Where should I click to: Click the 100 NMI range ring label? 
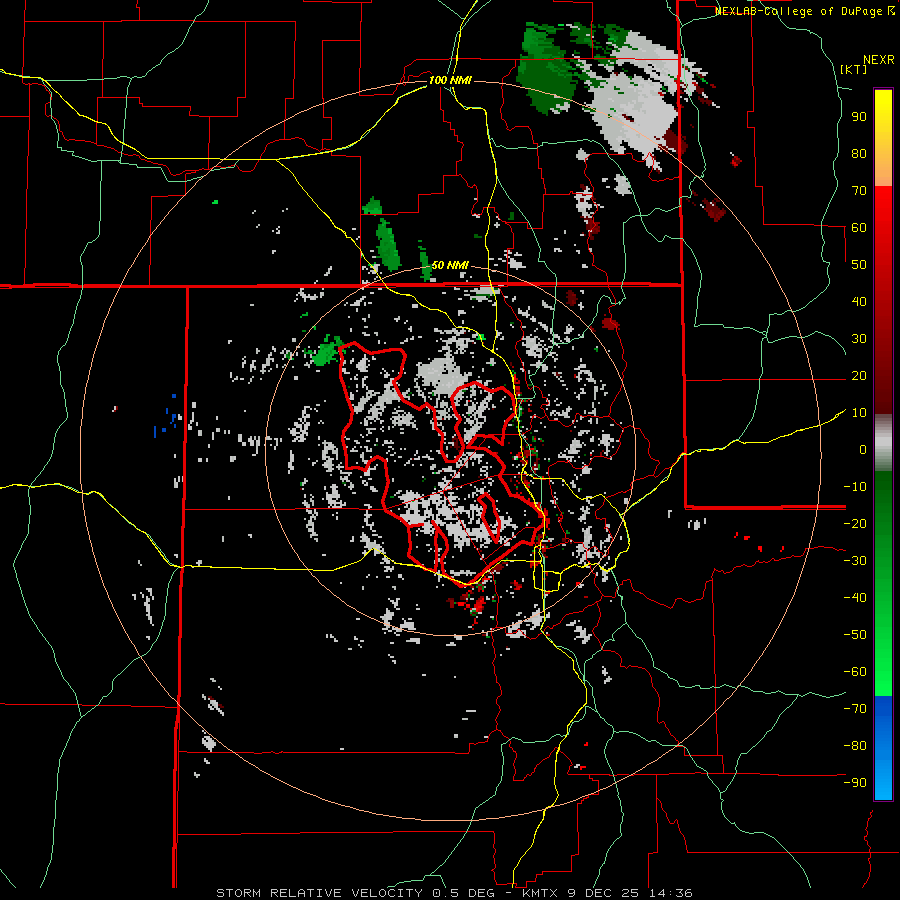pyautogui.click(x=450, y=80)
